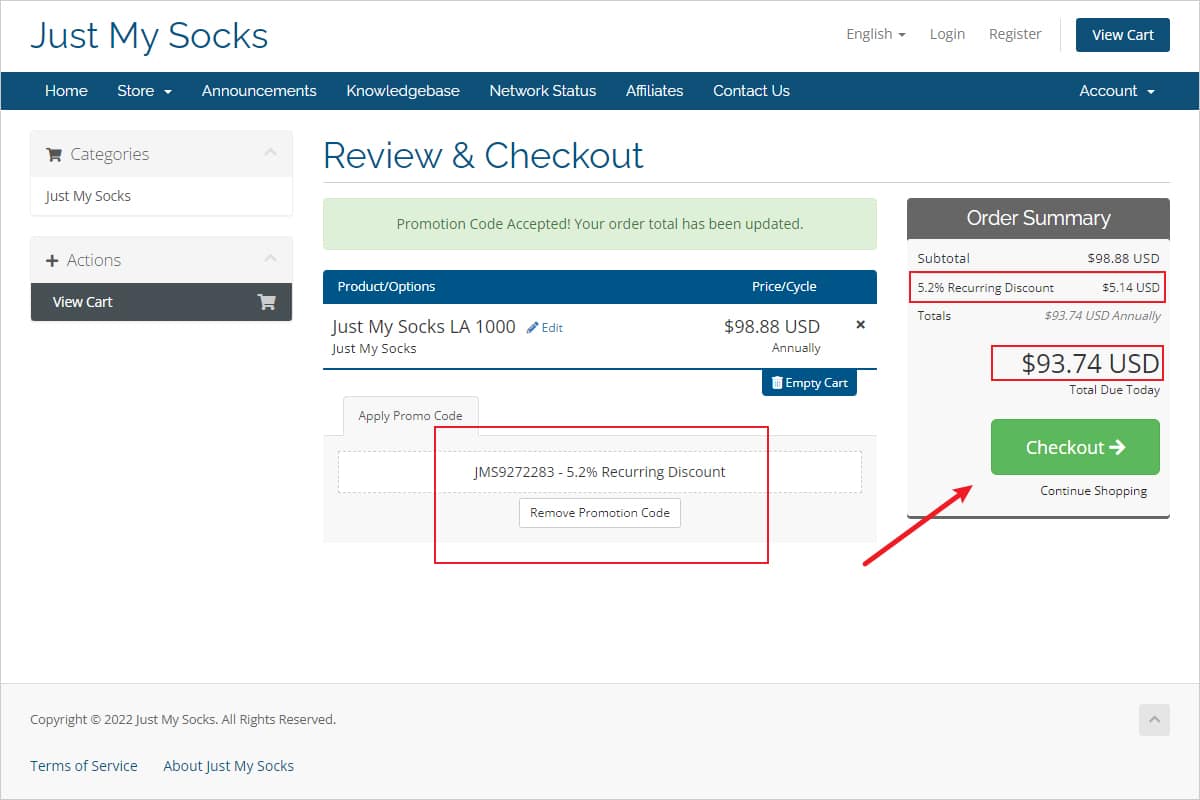Select the Apply Promo Code tab
Viewport: 1200px width, 800px height.
(410, 416)
